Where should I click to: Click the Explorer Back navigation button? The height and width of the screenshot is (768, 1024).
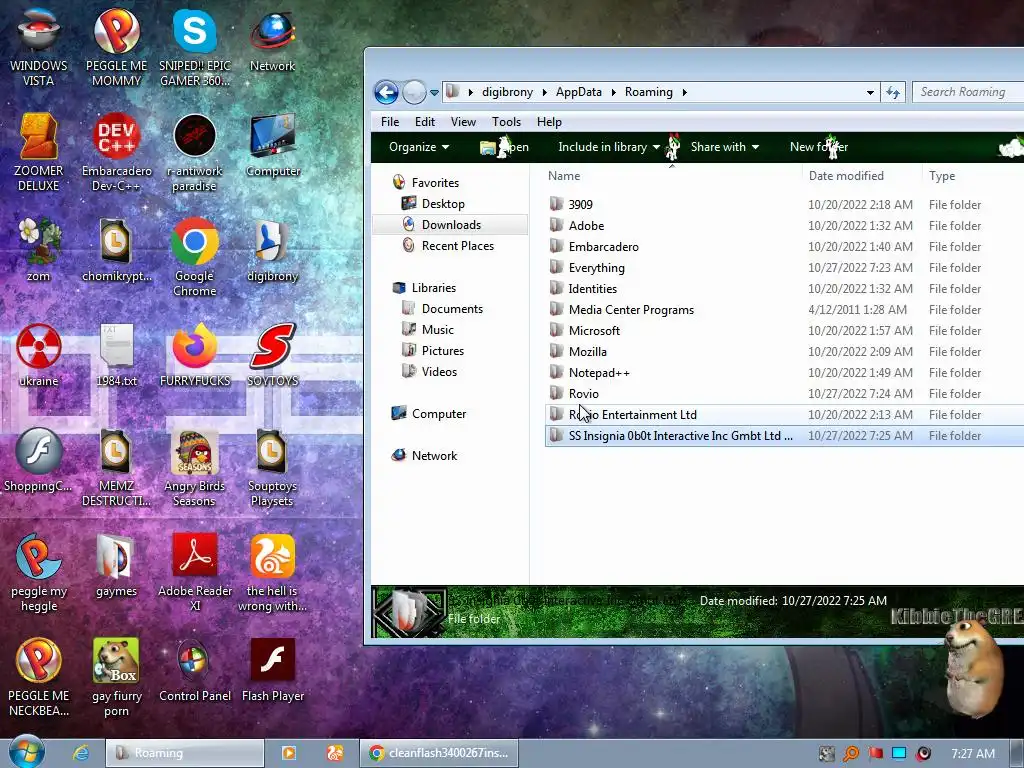[386, 92]
